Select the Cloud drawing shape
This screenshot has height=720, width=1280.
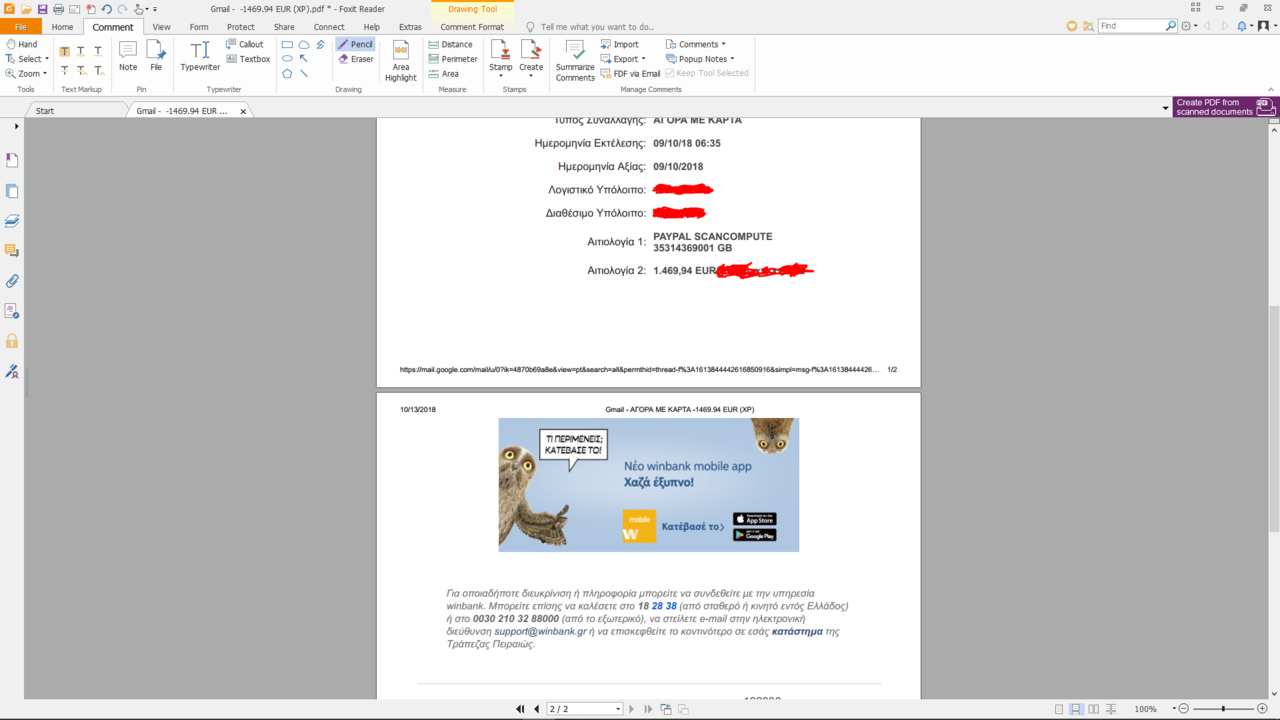304,45
